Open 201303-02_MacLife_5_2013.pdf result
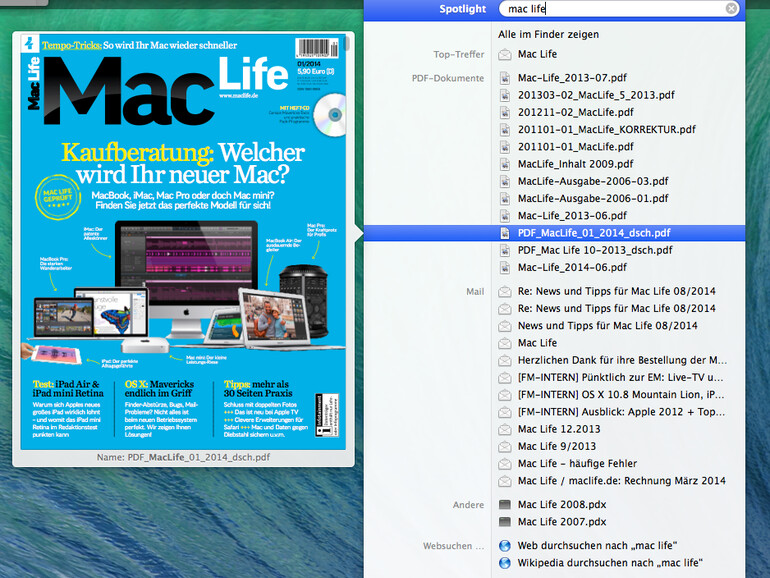This screenshot has width=770, height=578. click(596, 95)
